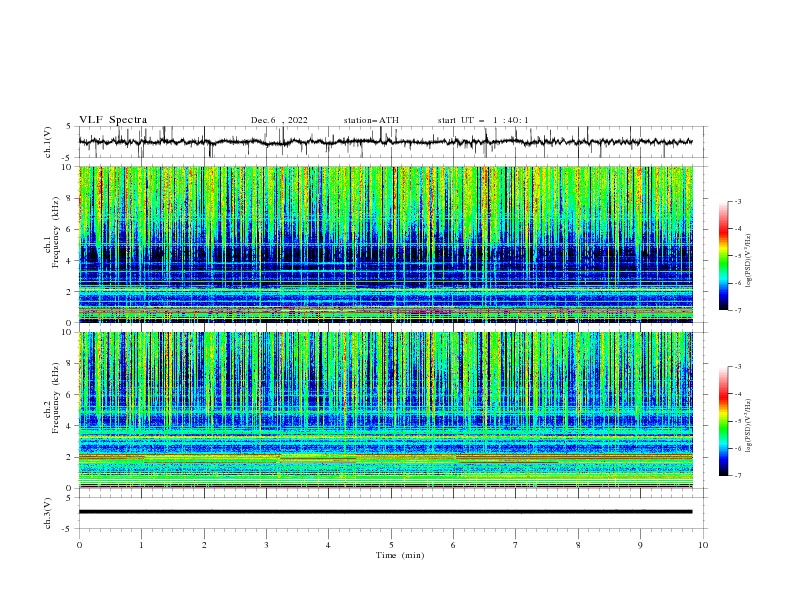The width and height of the screenshot is (792, 612).
Task: Click the ch.1 spectrogram panel
Action: coord(385,244)
